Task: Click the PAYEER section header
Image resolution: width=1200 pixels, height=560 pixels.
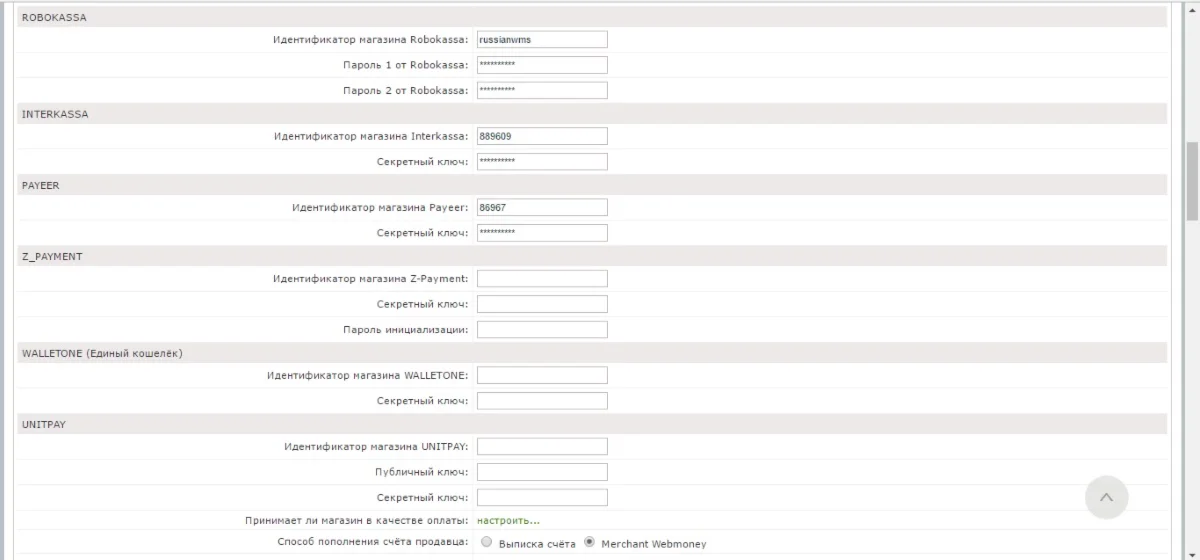Action: 592,185
